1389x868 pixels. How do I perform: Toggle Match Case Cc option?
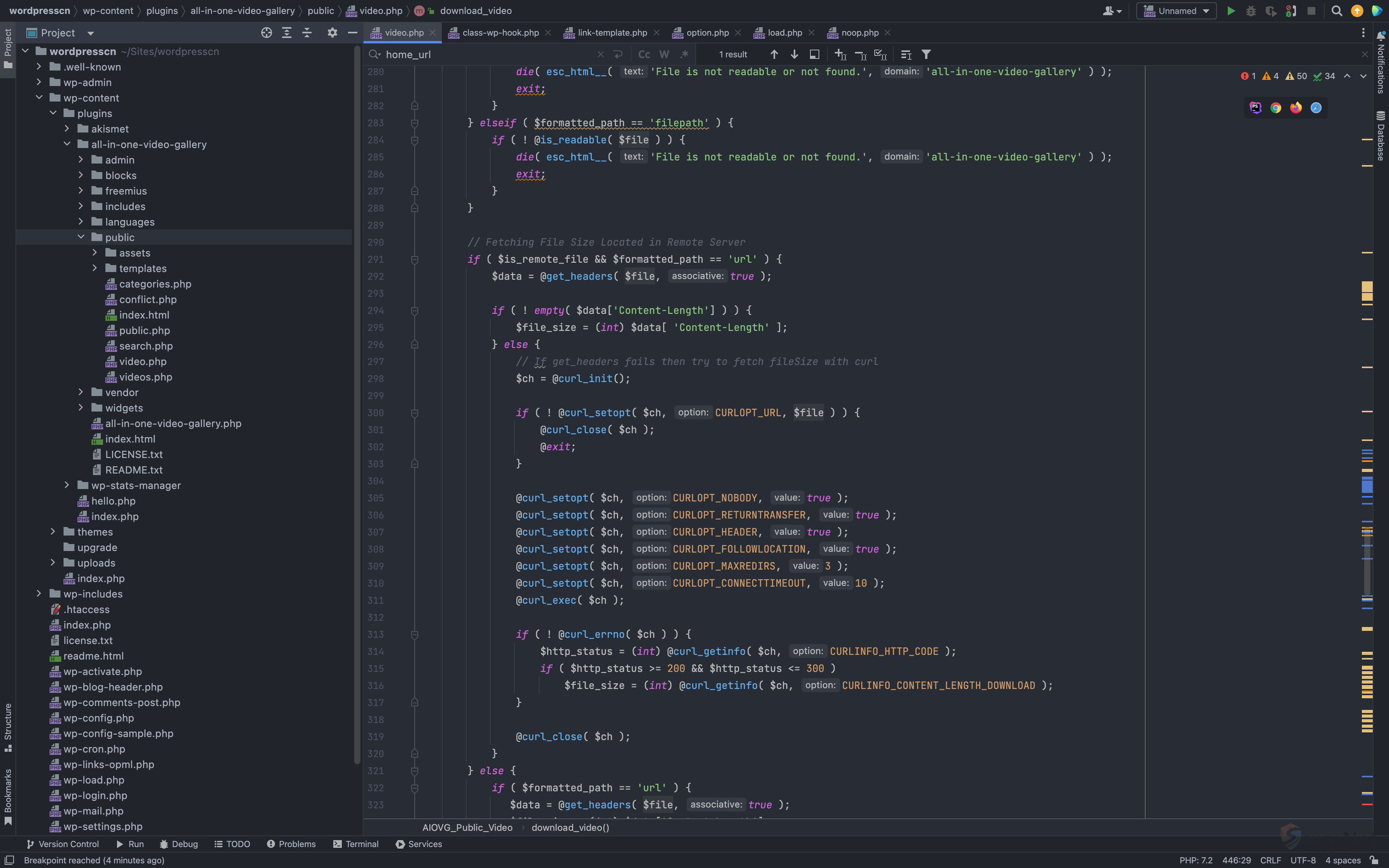tap(644, 55)
